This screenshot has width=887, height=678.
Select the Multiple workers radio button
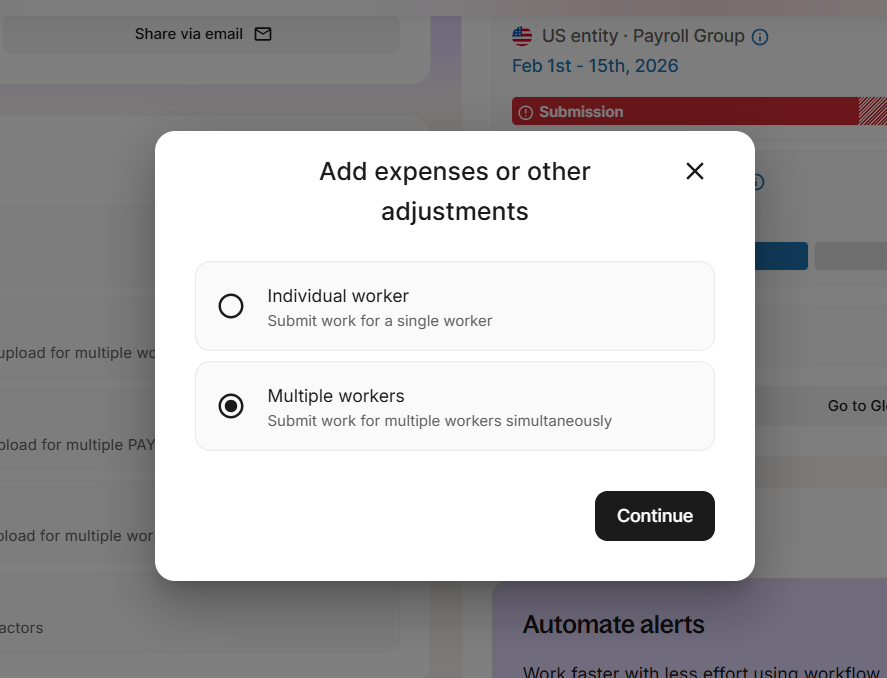pyautogui.click(x=231, y=406)
